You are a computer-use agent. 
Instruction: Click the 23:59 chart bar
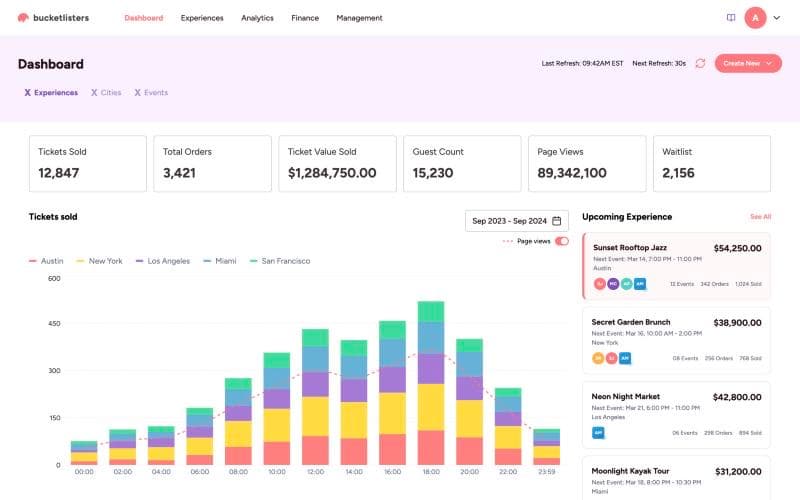(546, 447)
